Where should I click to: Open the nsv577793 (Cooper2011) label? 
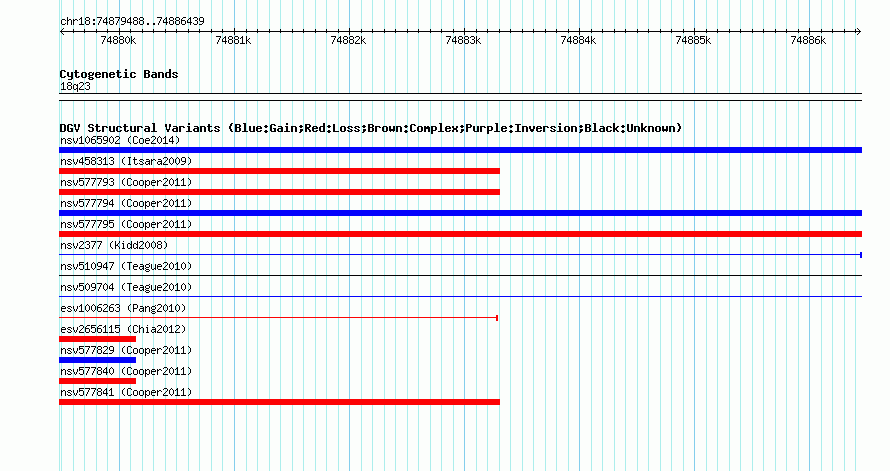[126, 182]
